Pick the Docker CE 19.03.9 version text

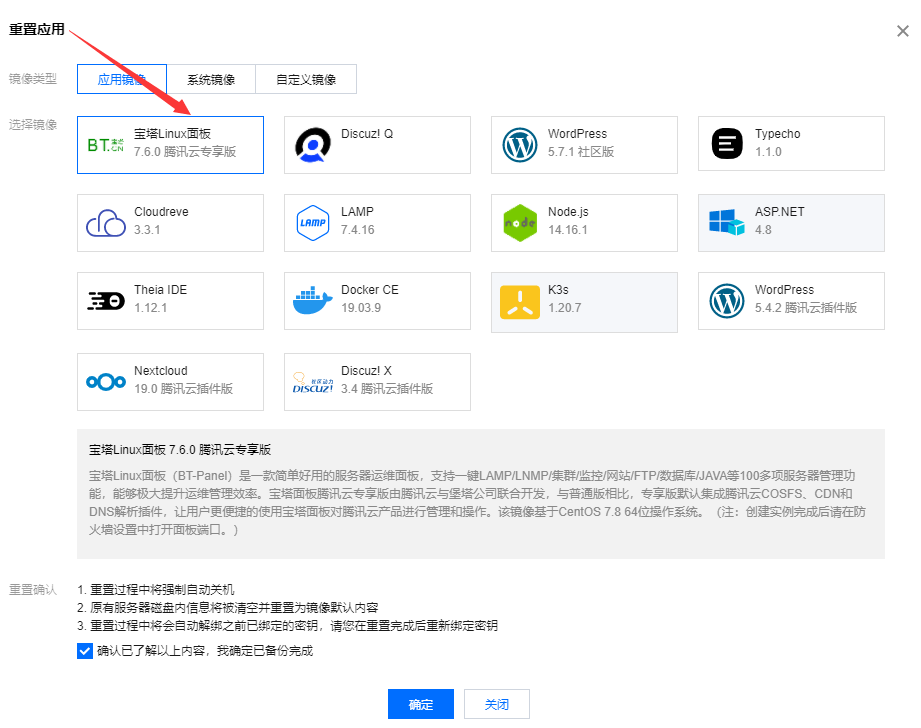click(x=361, y=308)
